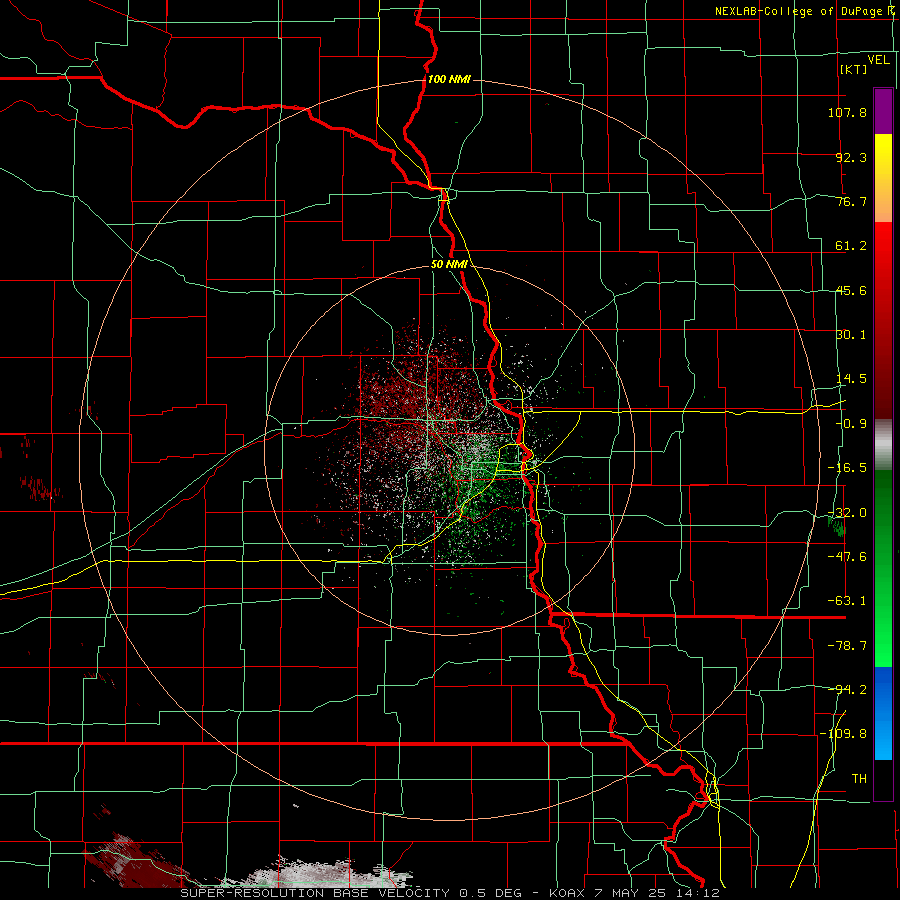Select the -16.5 velocity scale value

click(847, 468)
